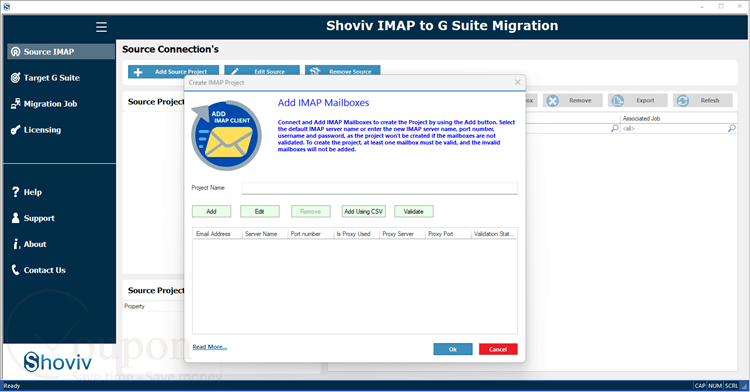The width and height of the screenshot is (750, 392).
Task: Click the Associated Job column header
Action: (679, 118)
